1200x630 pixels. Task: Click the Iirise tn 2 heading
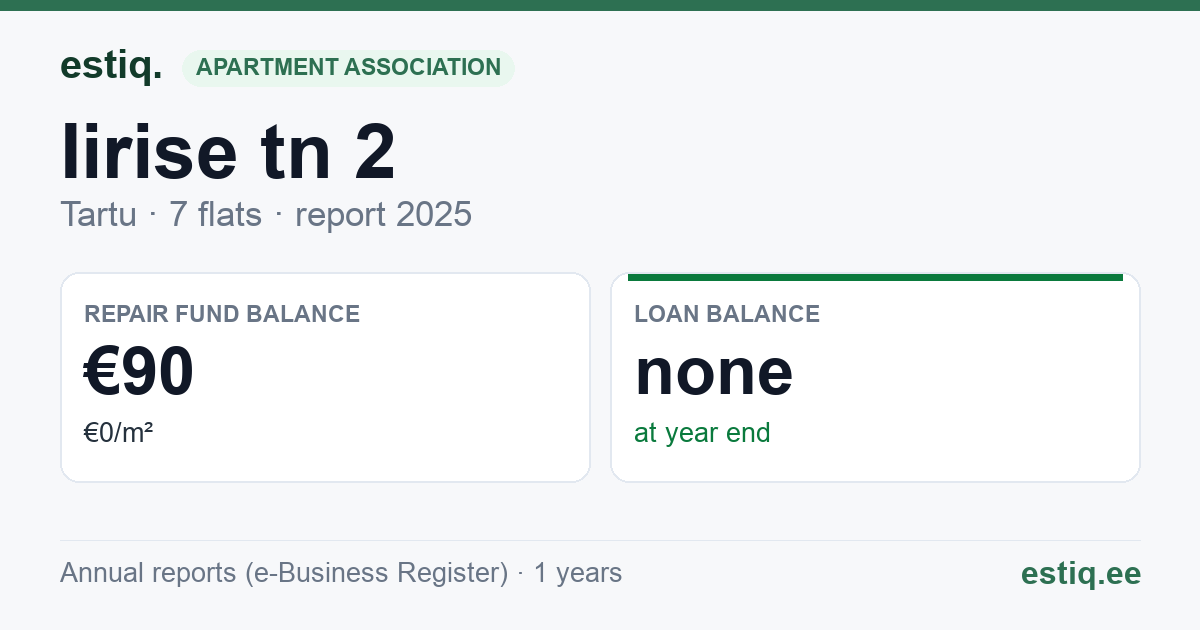click(x=228, y=151)
